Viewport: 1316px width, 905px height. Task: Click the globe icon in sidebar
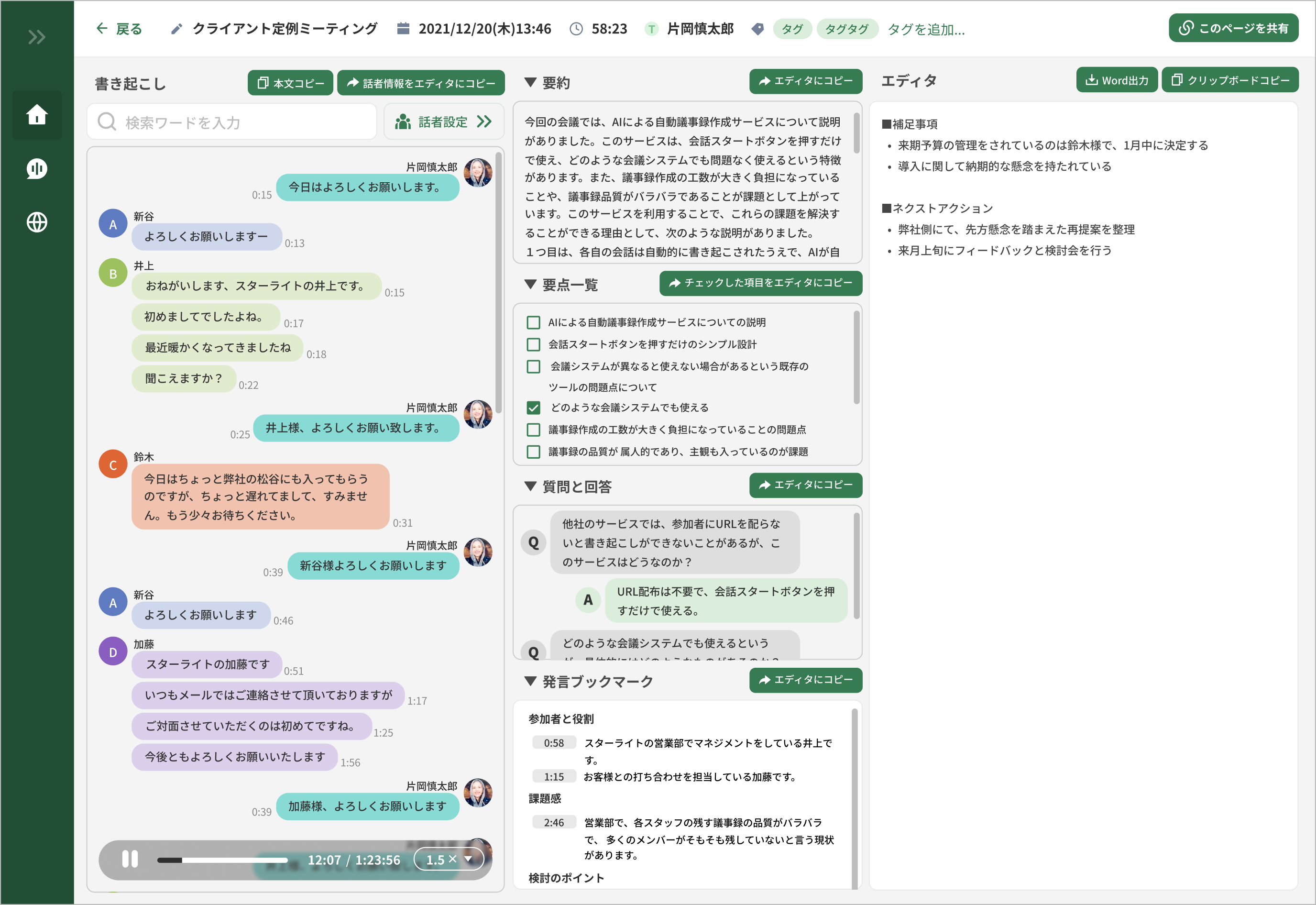37,222
